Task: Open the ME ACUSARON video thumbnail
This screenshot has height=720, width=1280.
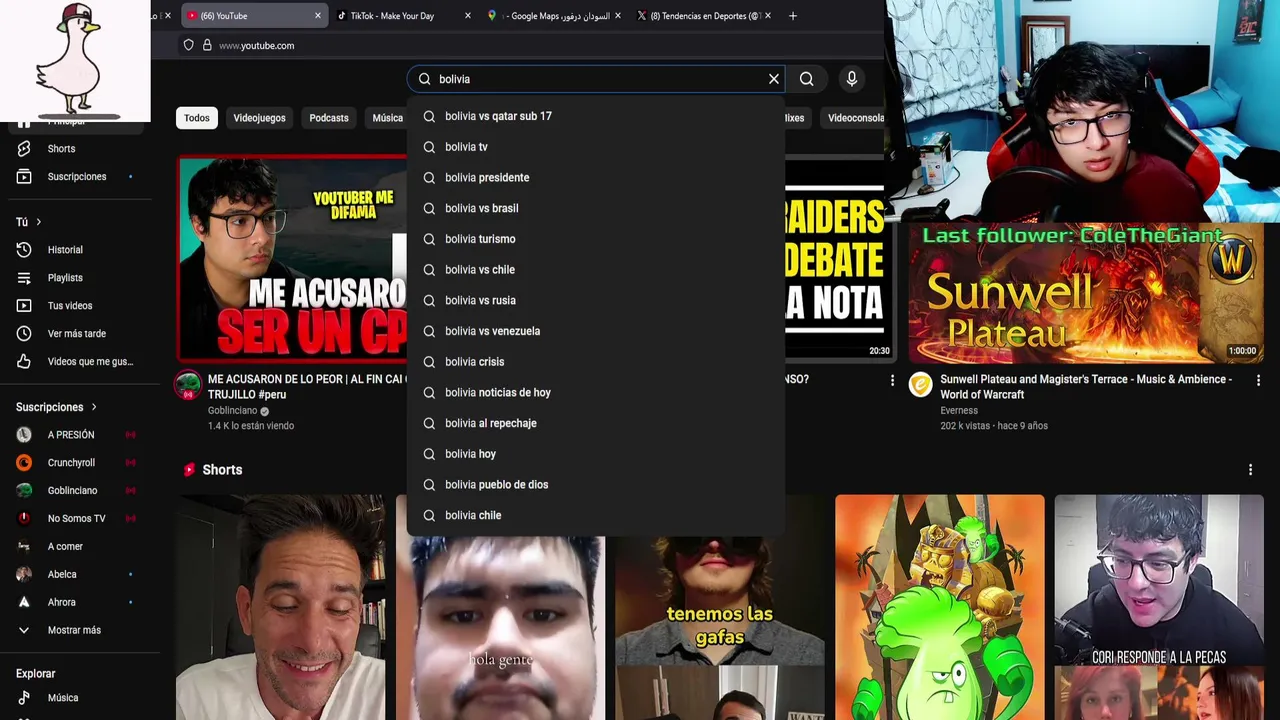Action: tap(292, 258)
